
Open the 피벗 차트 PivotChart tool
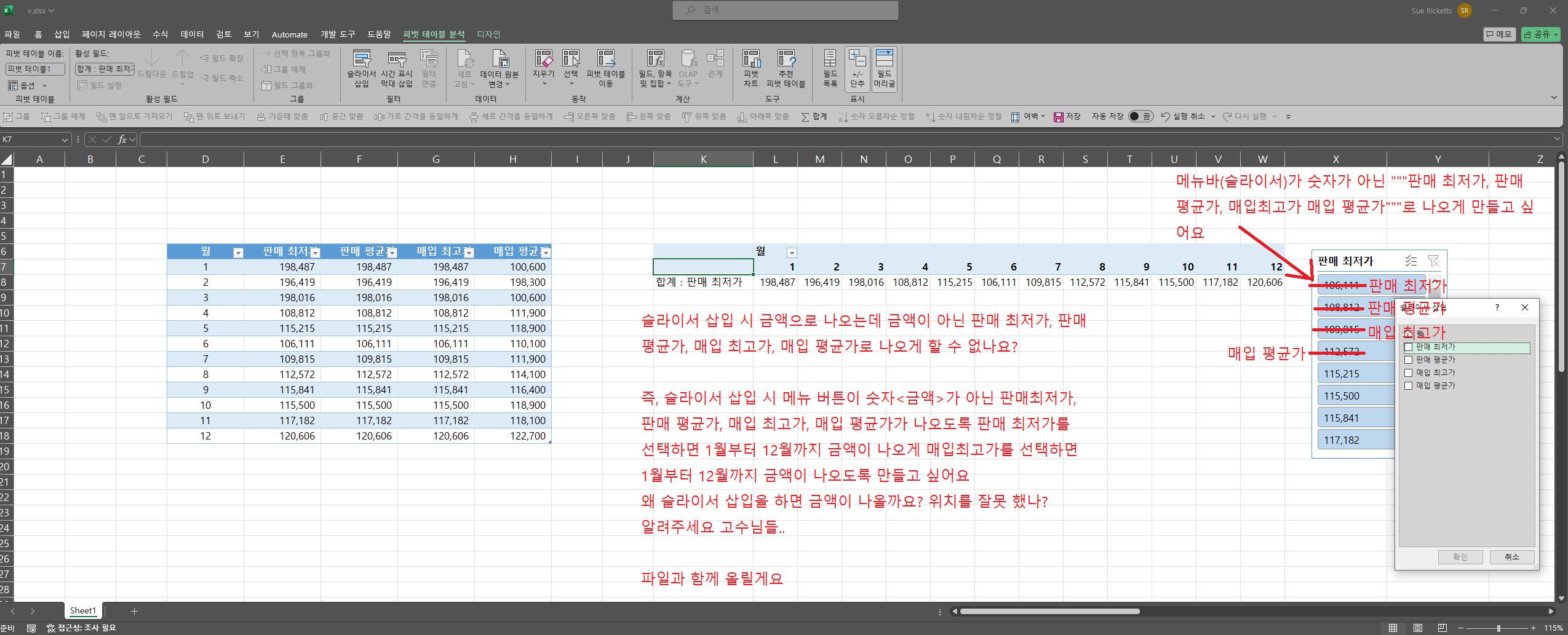[751, 68]
